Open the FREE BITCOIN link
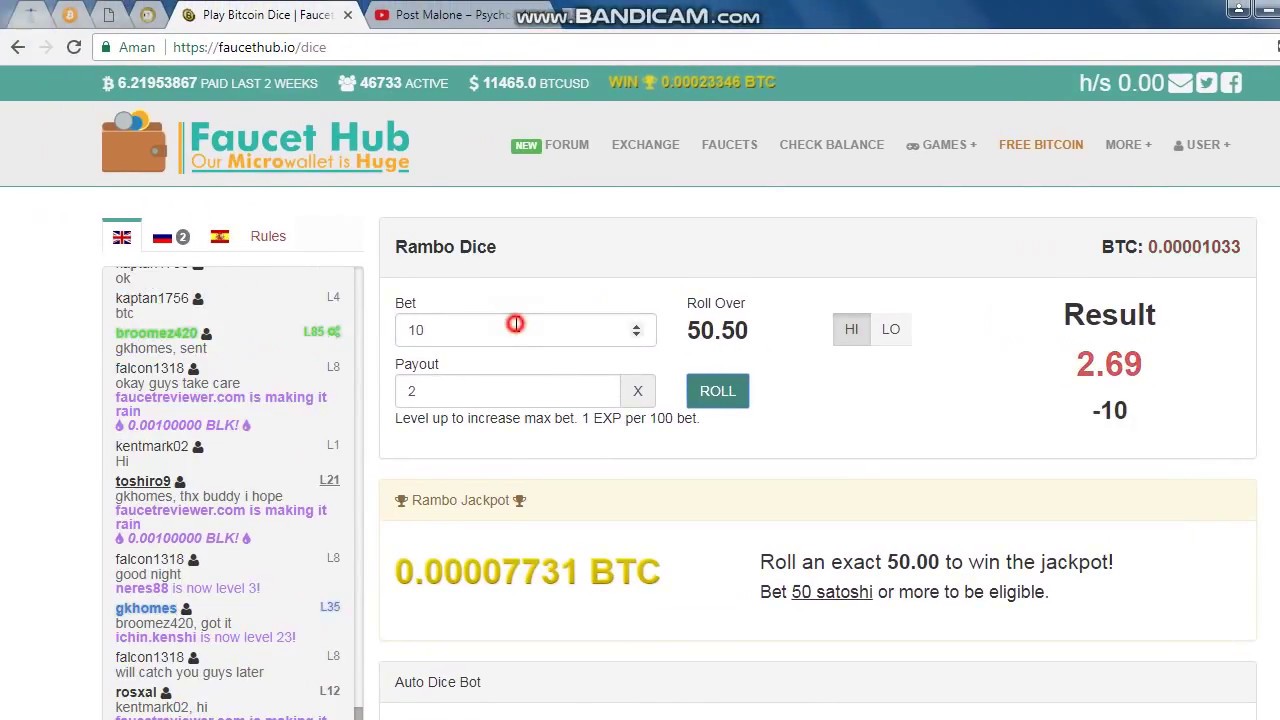This screenshot has height=720, width=1280. click(x=1040, y=145)
